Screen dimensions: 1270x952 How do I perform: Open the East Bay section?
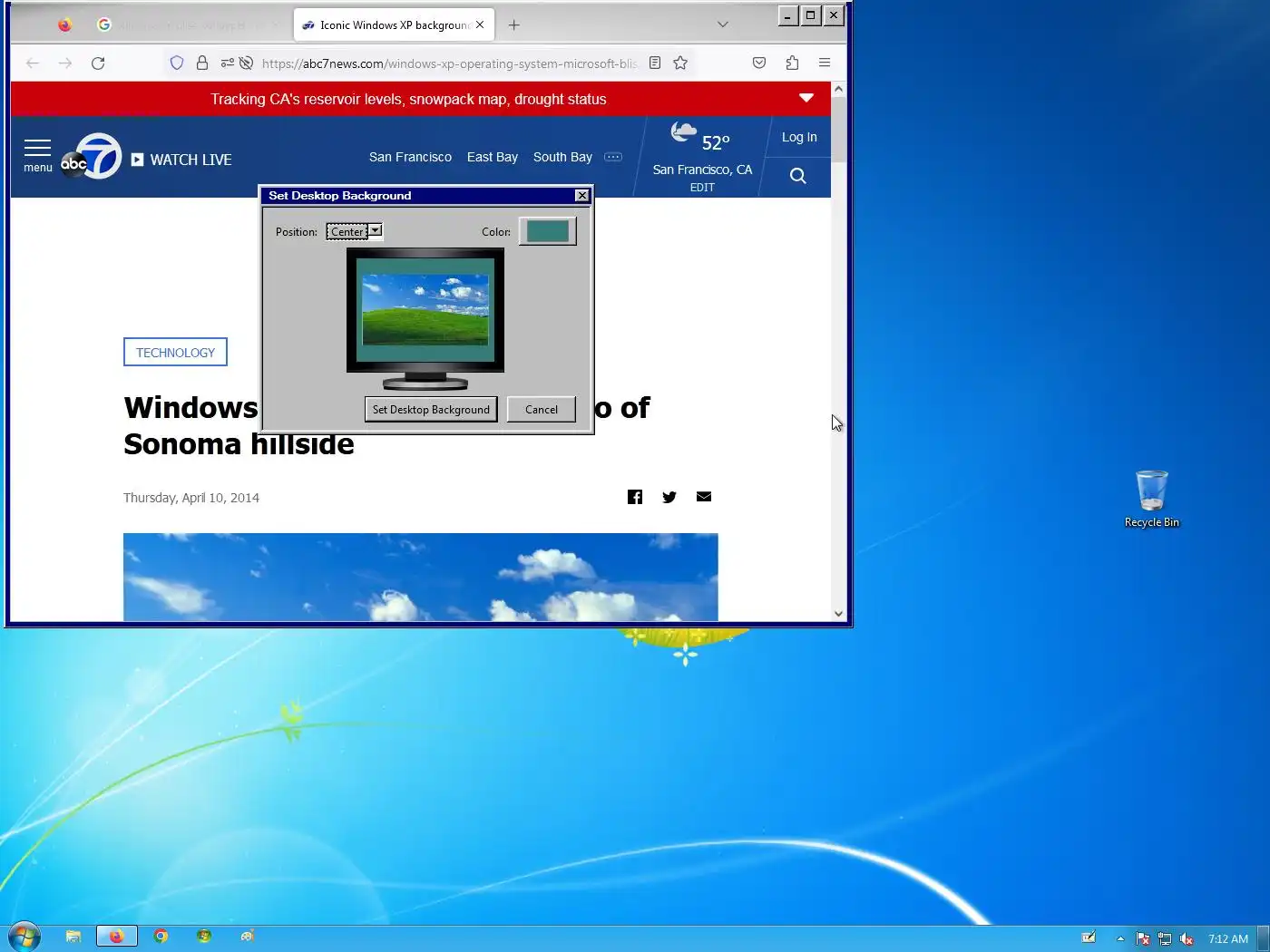pos(493,157)
